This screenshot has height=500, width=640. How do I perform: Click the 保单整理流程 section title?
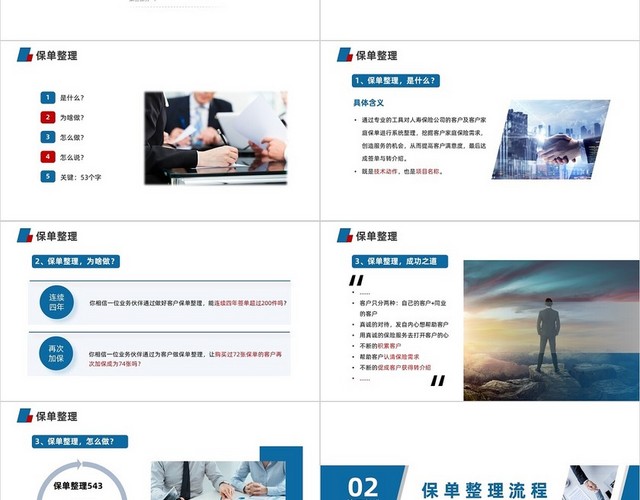(484, 490)
